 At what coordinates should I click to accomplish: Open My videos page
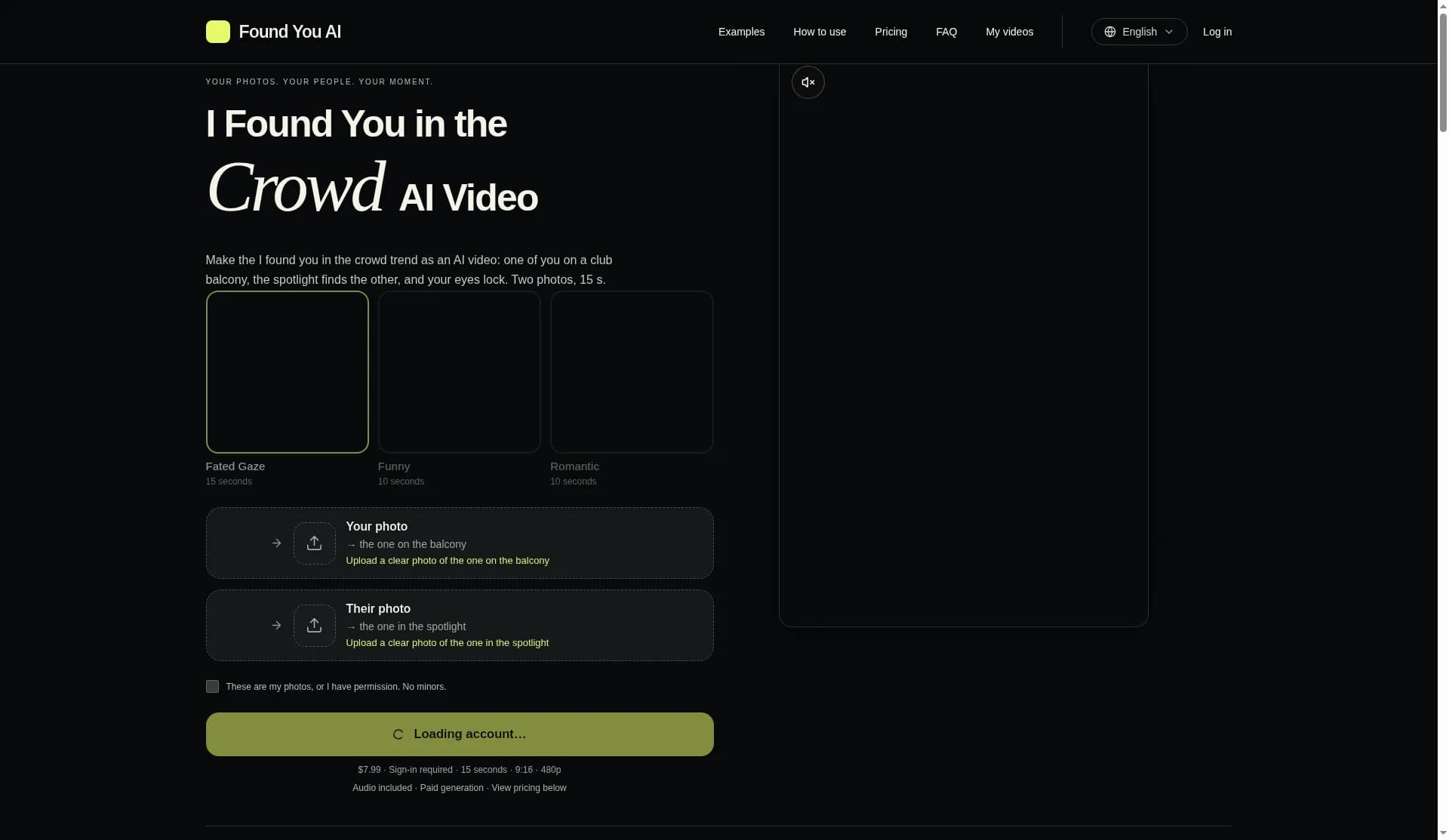coord(1009,32)
